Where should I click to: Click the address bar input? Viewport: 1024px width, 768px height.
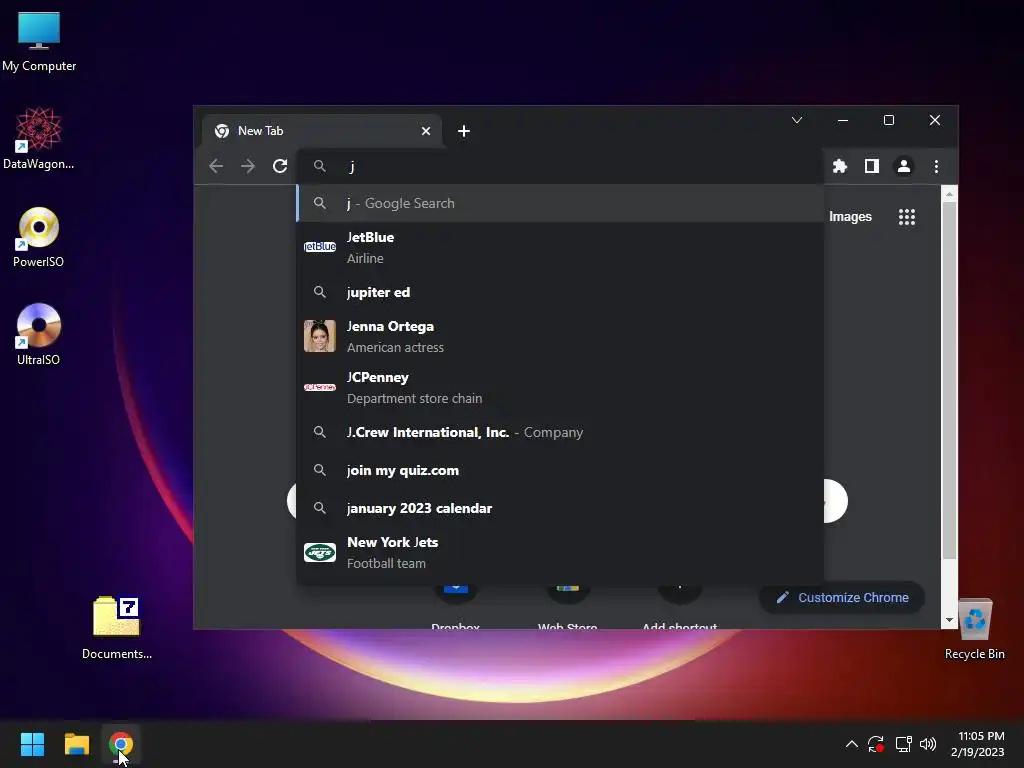point(560,166)
